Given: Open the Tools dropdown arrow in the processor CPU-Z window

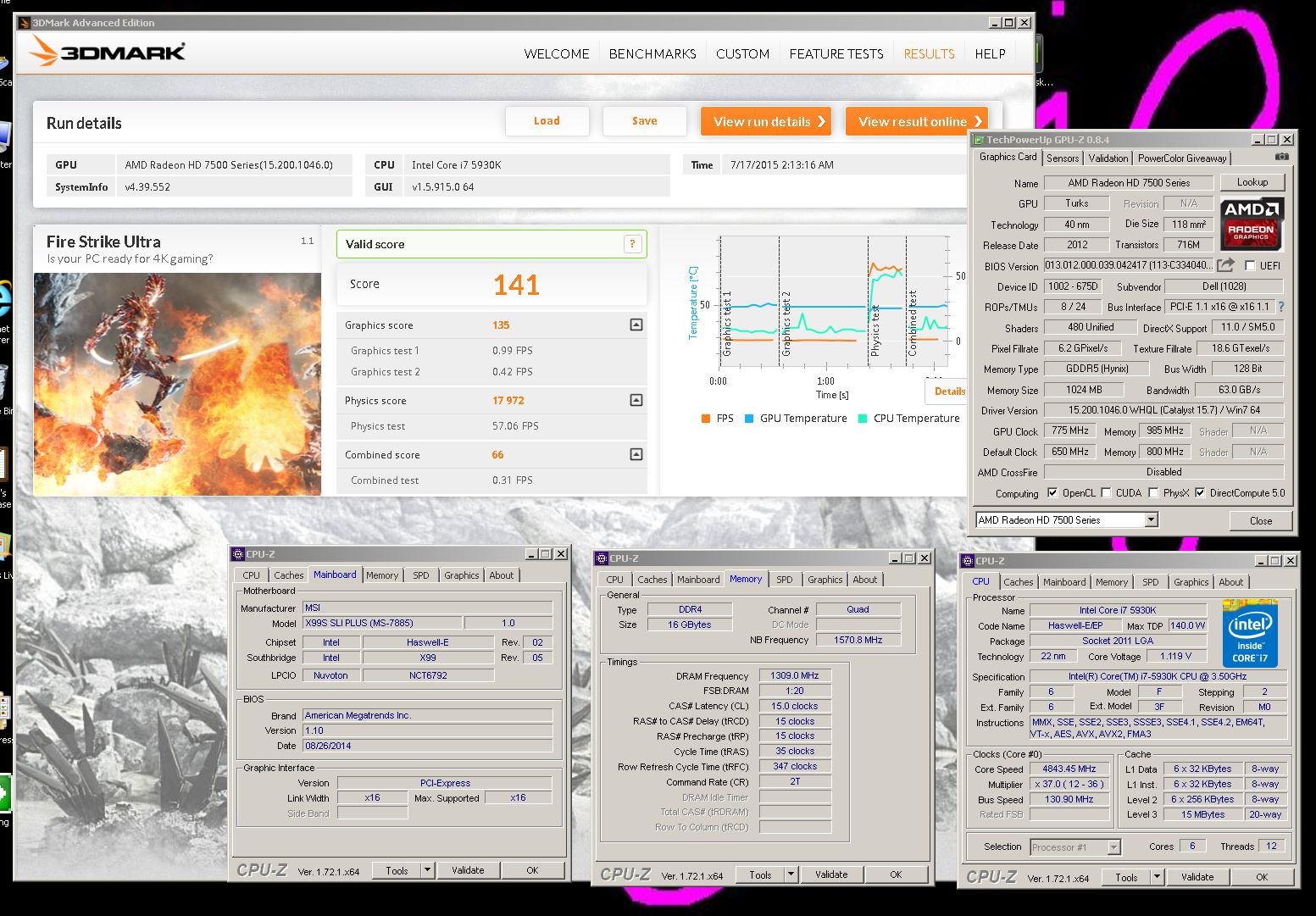Looking at the screenshot, I should tap(1157, 877).
